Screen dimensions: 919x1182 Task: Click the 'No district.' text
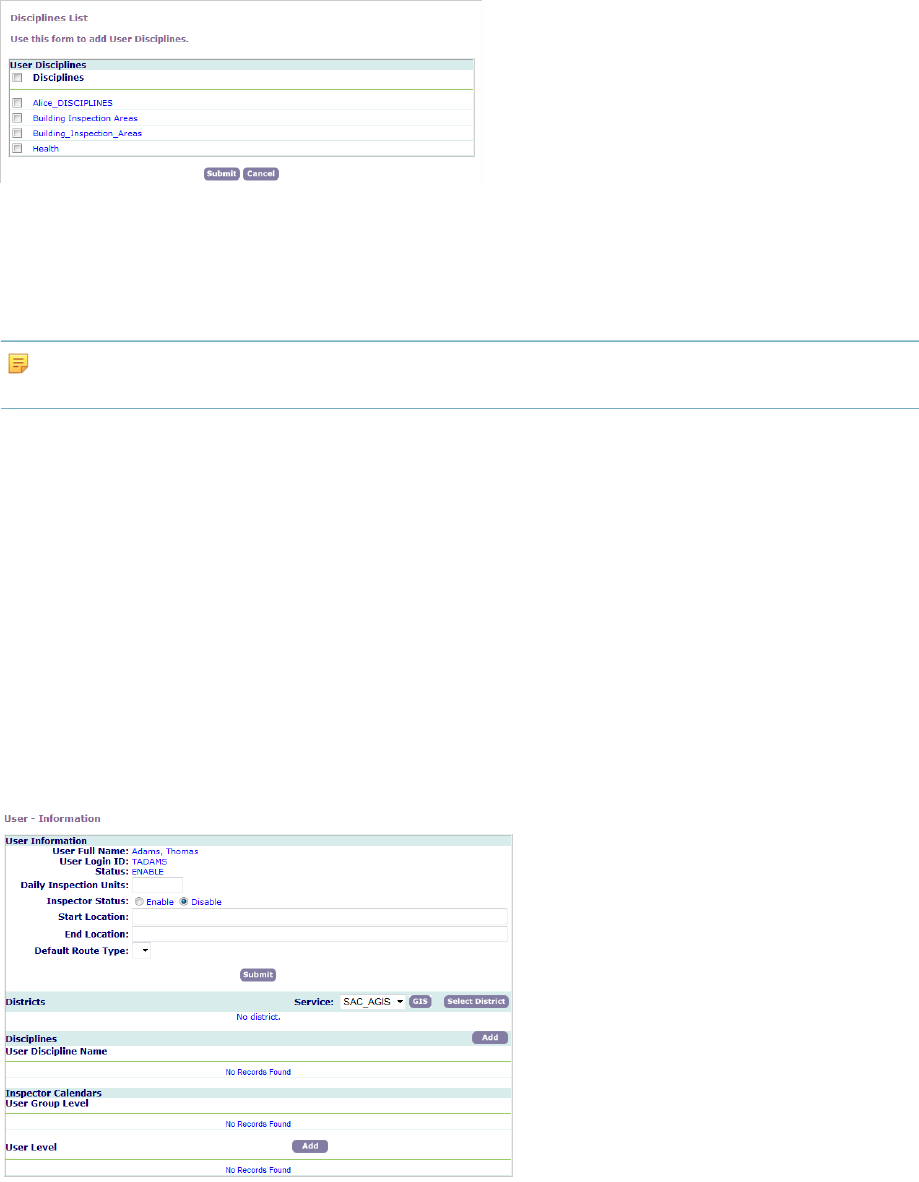pos(258,1018)
